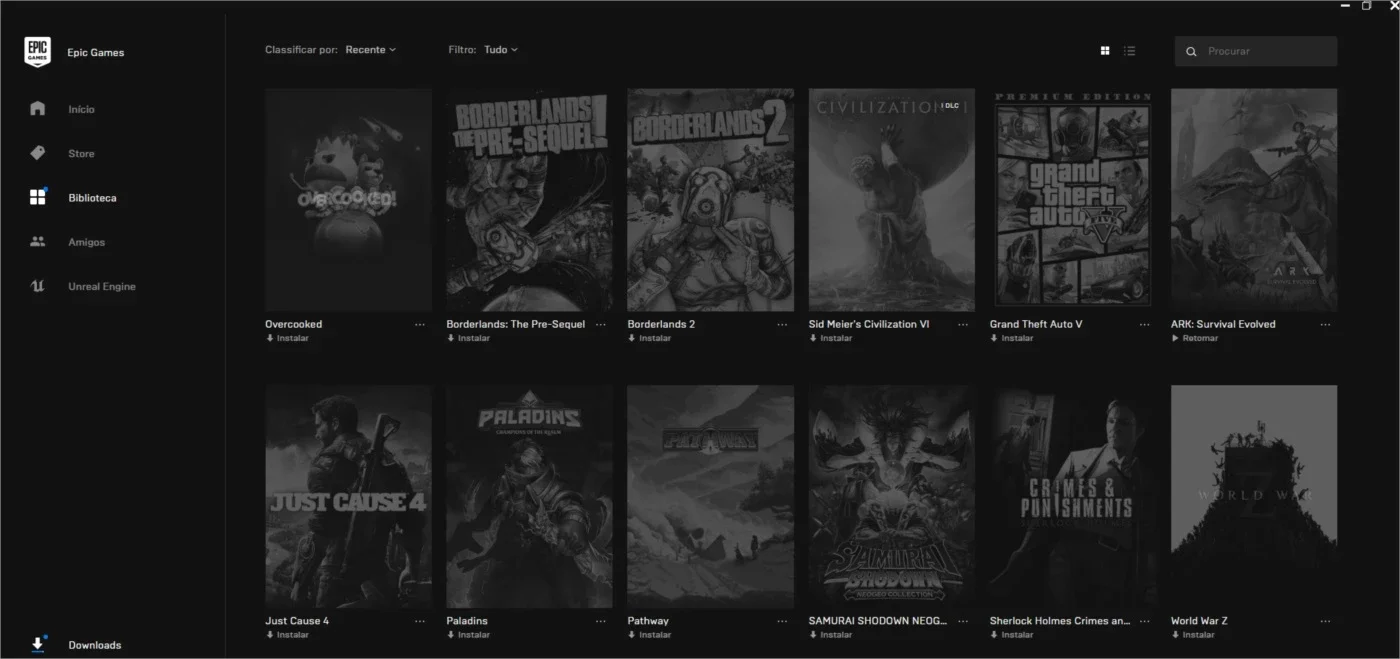1400x659 pixels.
Task: Expand the Classificar por Recente dropdown
Action: (371, 49)
